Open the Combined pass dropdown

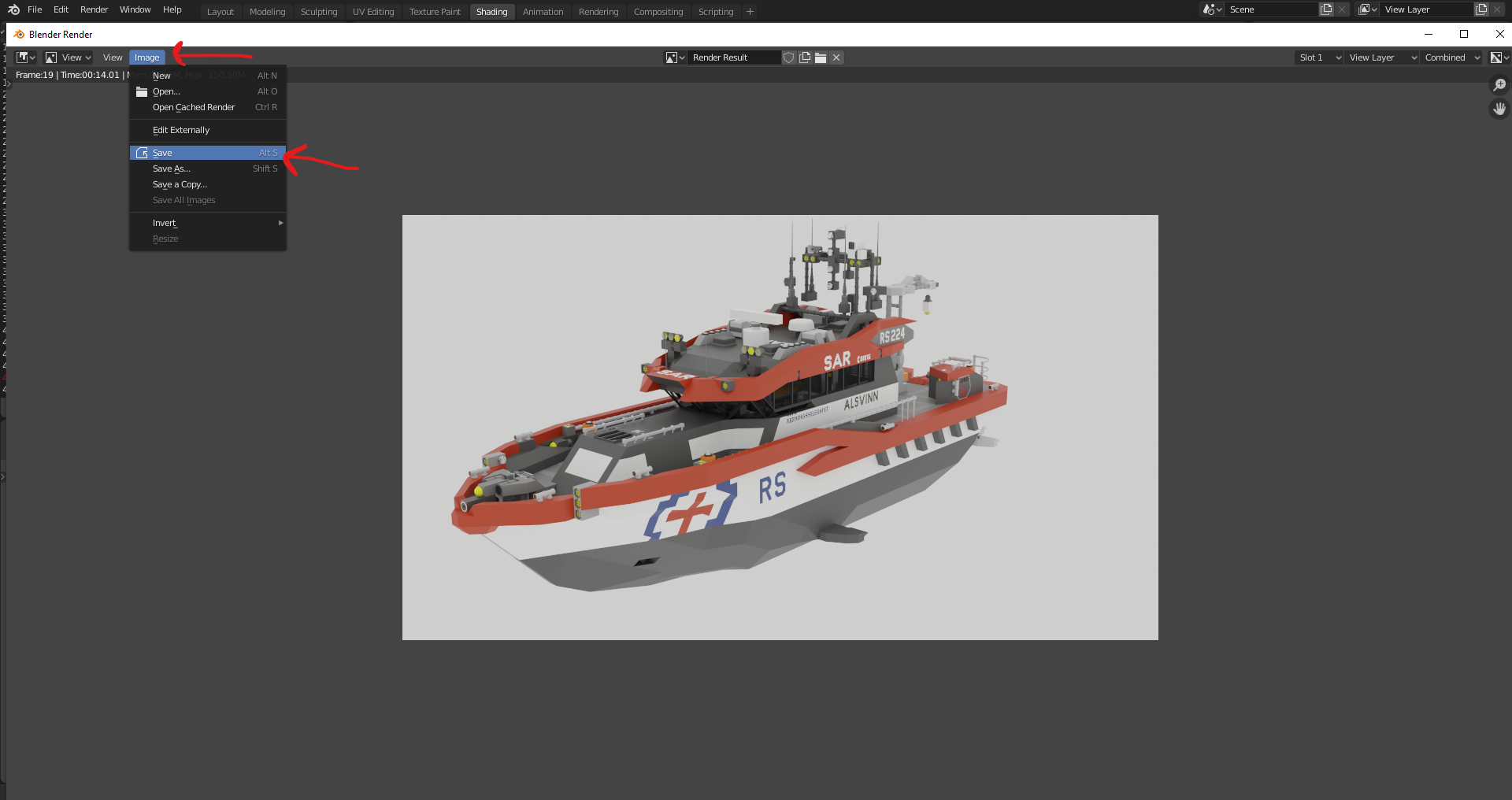point(1452,57)
